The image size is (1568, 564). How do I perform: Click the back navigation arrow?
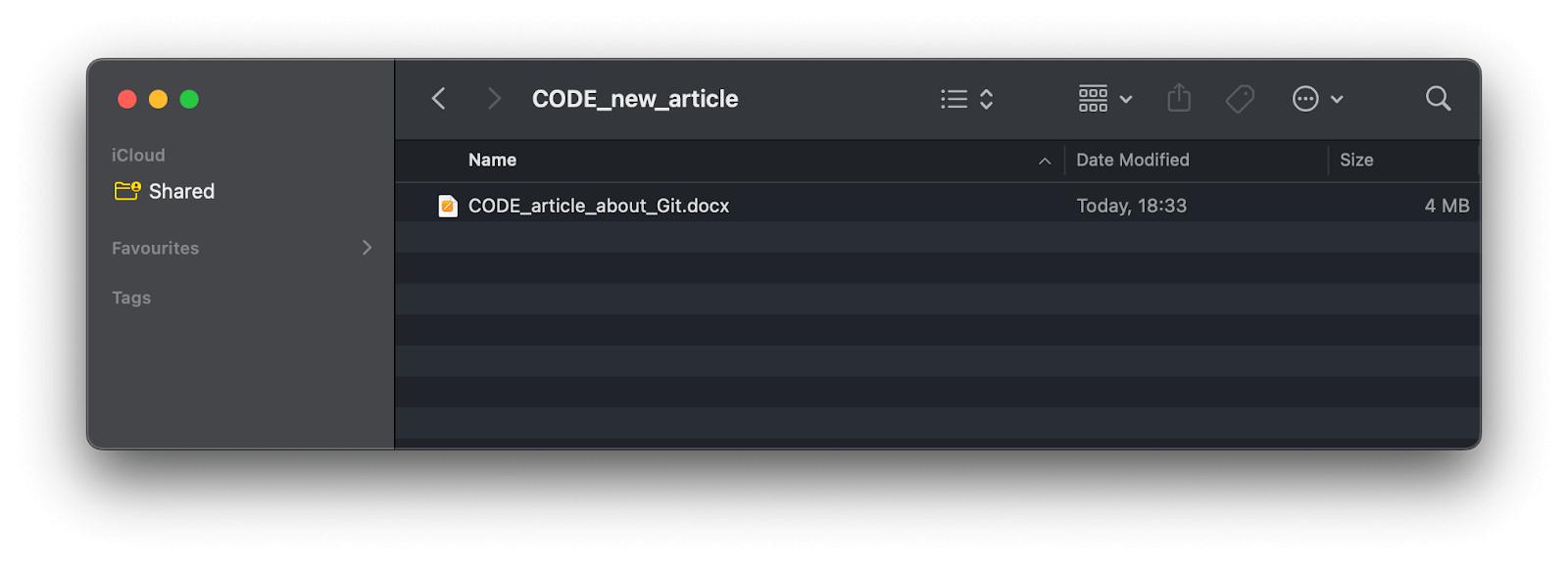tap(439, 99)
